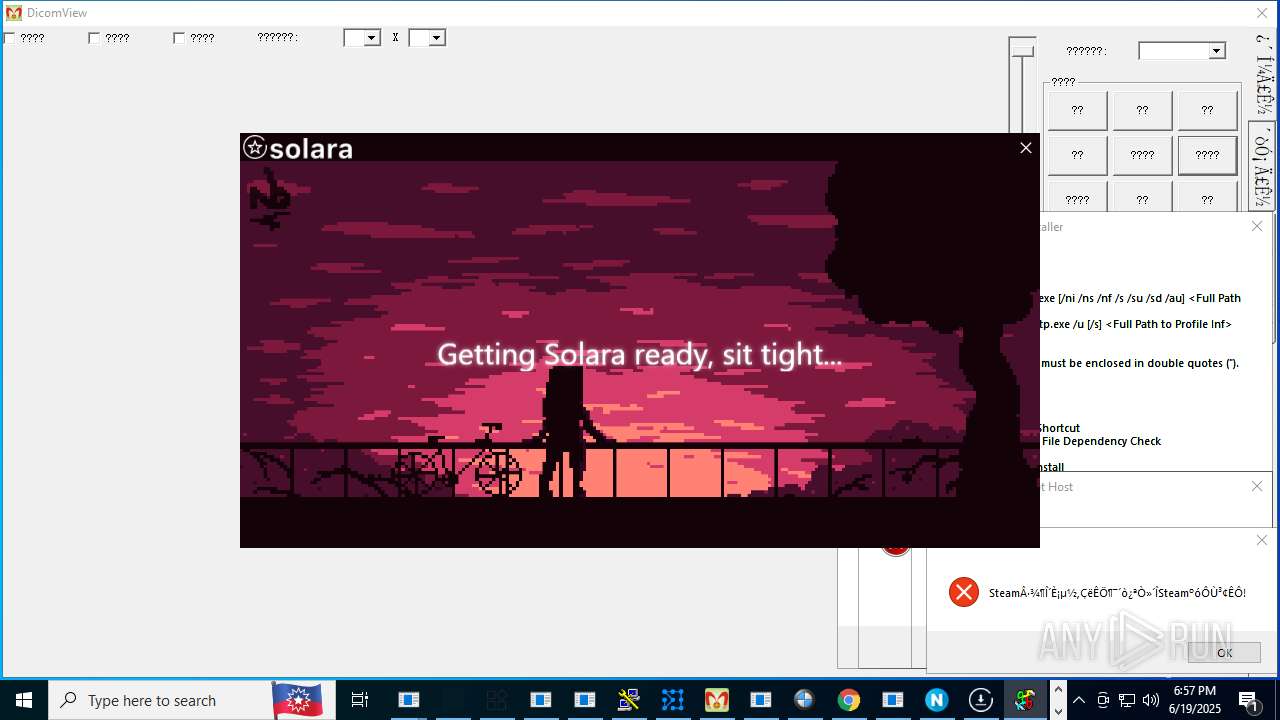Click the flag search highlight icon
The width and height of the screenshot is (1280, 720).
[x=298, y=700]
